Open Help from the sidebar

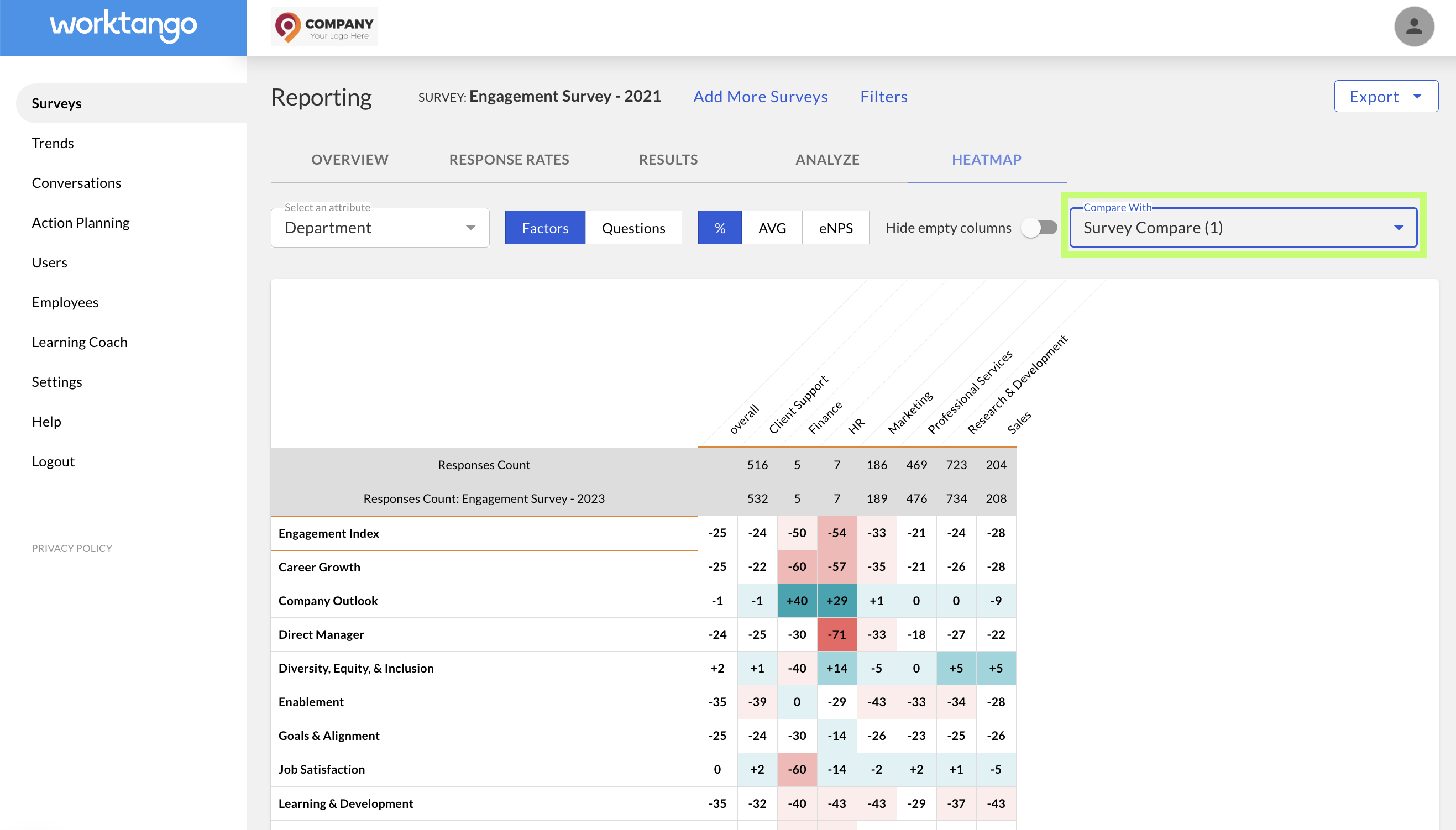click(x=46, y=422)
